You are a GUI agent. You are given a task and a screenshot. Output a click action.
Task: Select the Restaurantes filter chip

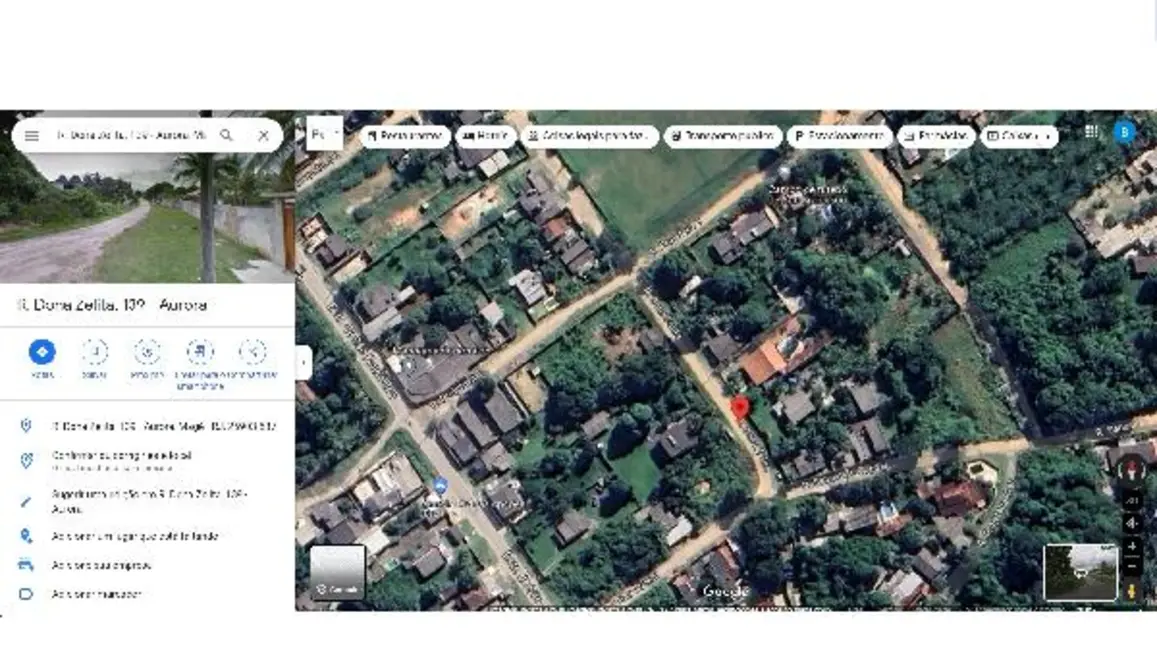405,135
